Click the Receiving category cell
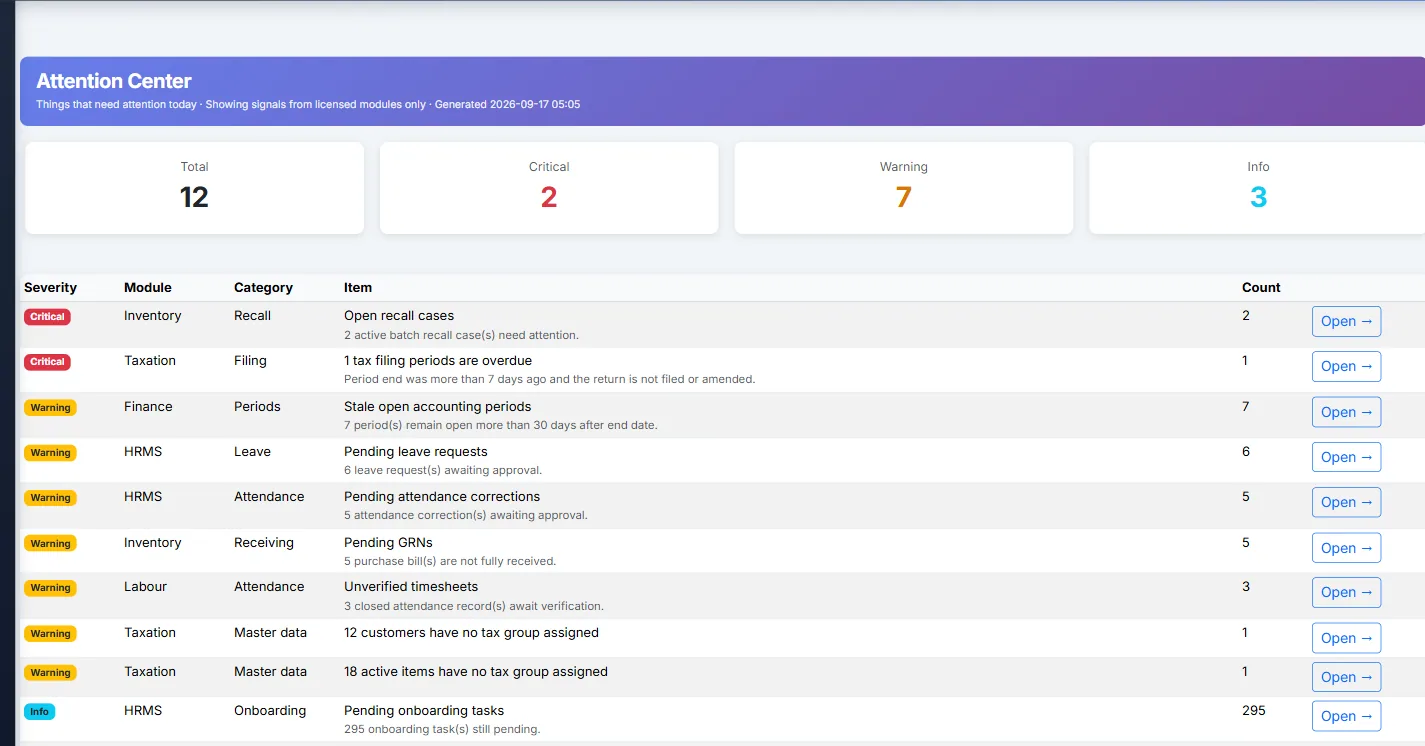Image resolution: width=1425 pixels, height=746 pixels. coord(264,542)
